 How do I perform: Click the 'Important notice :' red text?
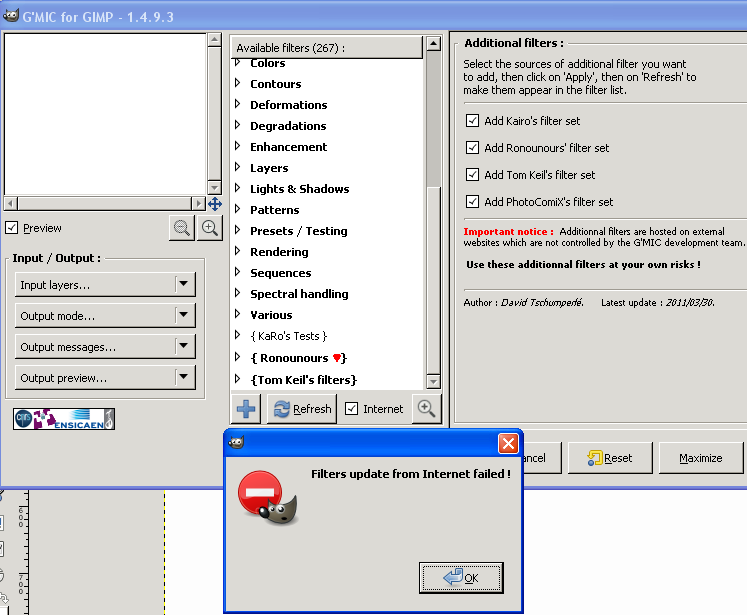[x=508, y=232]
